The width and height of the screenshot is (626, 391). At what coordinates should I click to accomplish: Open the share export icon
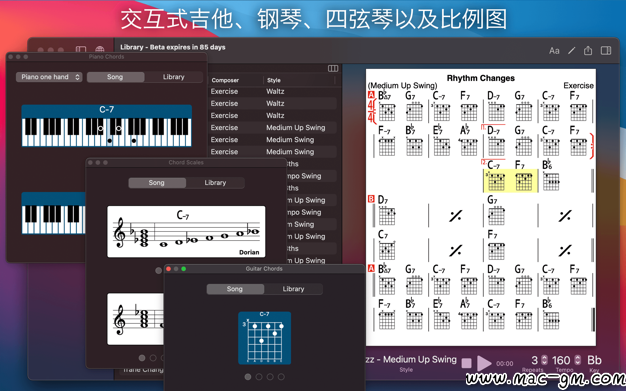588,50
